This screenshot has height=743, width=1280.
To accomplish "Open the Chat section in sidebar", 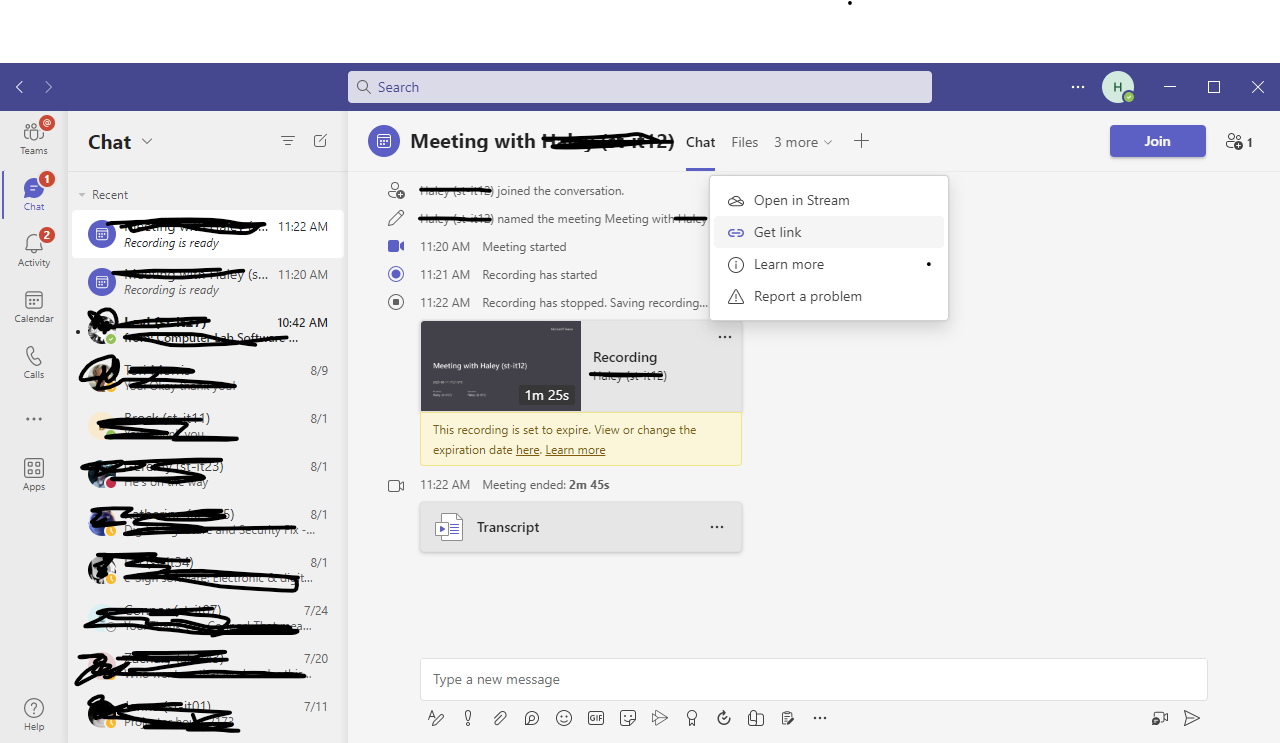I will tap(34, 193).
